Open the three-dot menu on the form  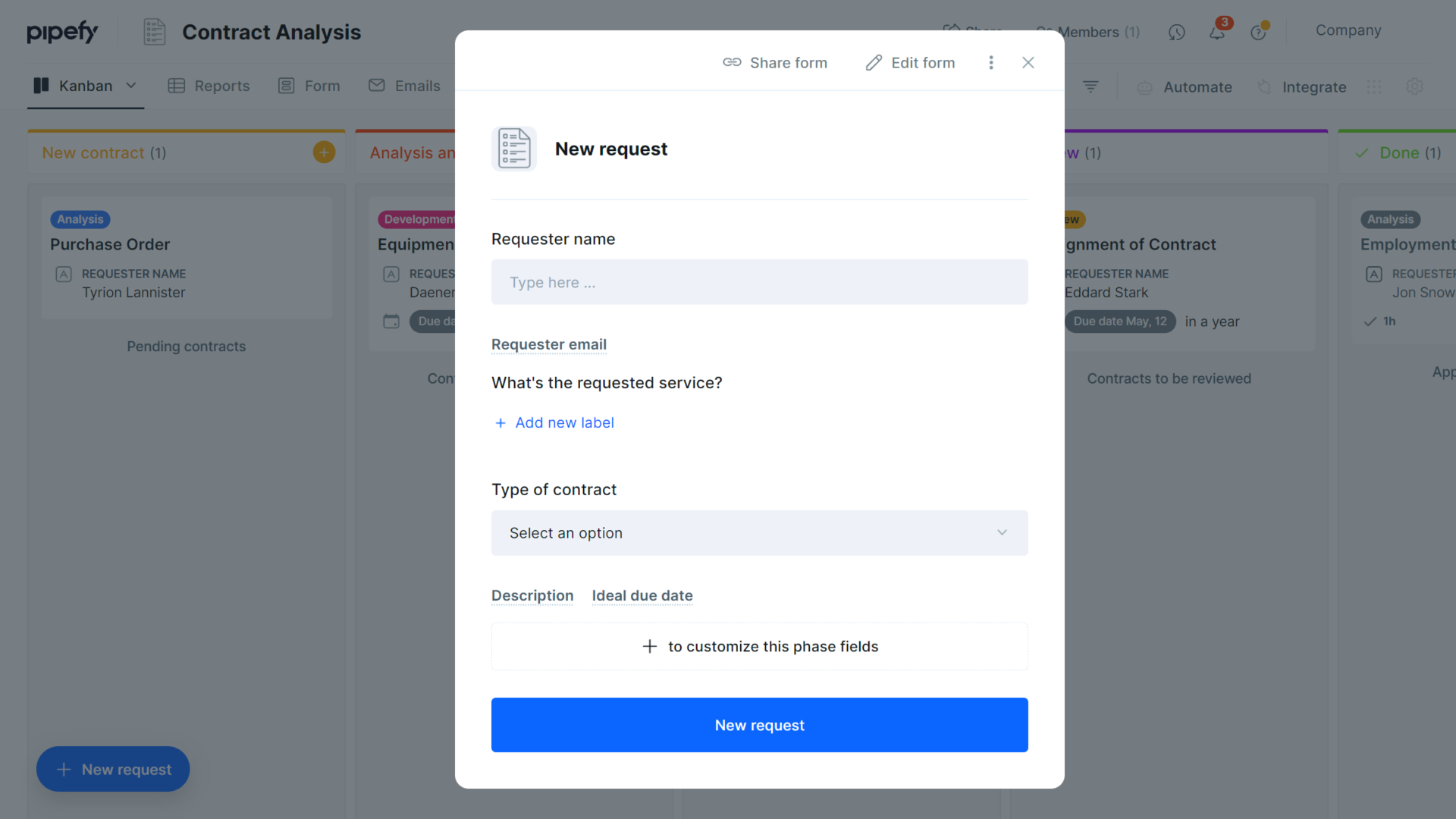click(991, 62)
